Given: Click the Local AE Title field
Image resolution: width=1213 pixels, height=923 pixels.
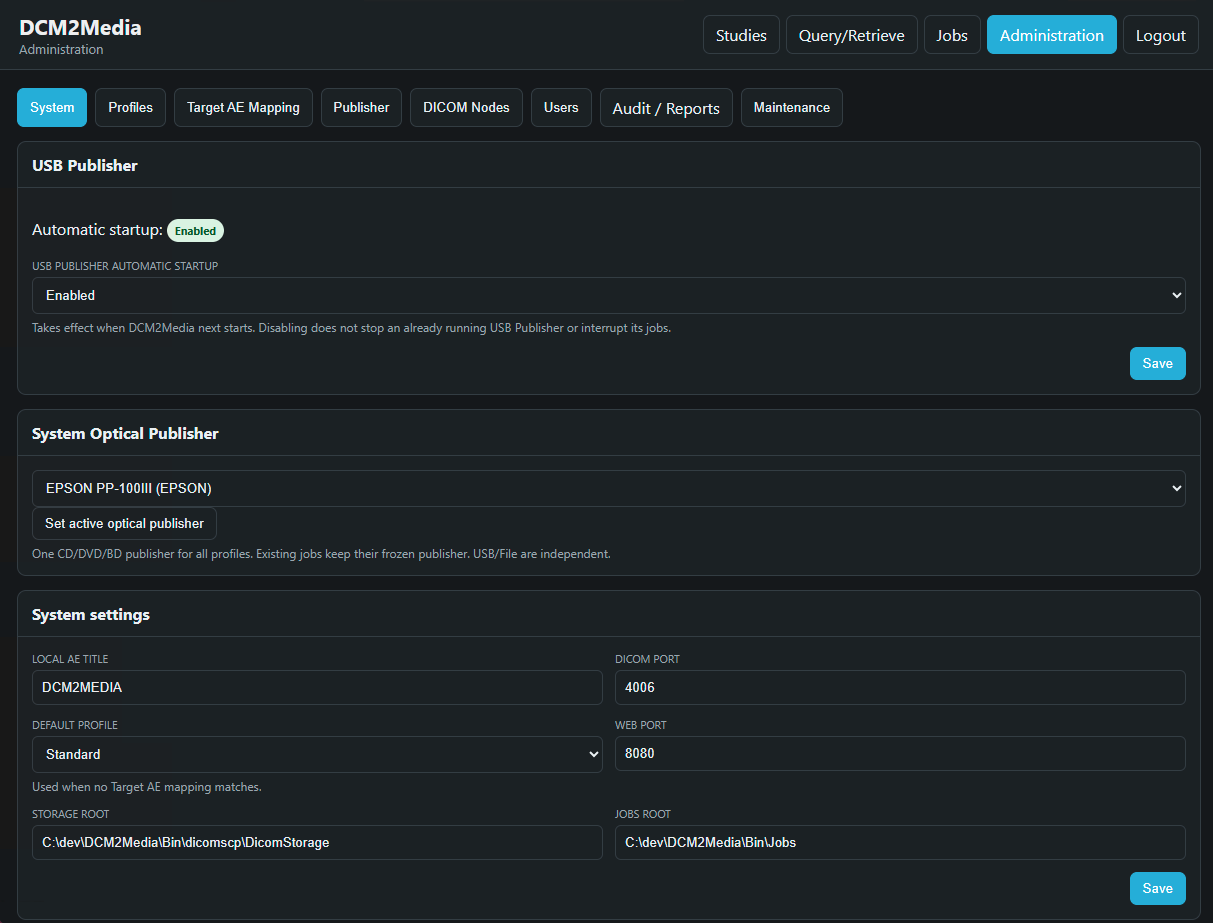Looking at the screenshot, I should pos(317,687).
